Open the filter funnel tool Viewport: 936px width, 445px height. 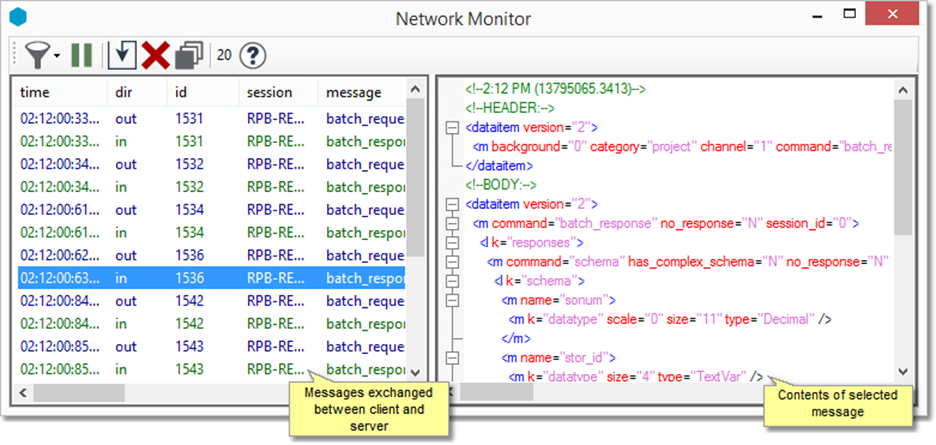coord(38,54)
